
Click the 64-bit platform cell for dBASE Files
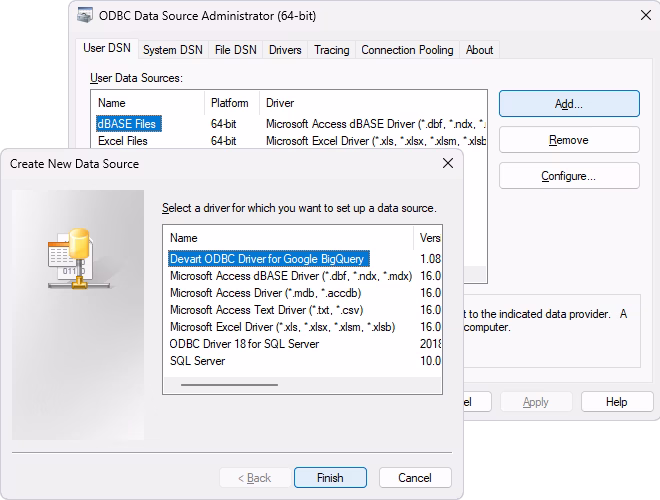pos(224,124)
